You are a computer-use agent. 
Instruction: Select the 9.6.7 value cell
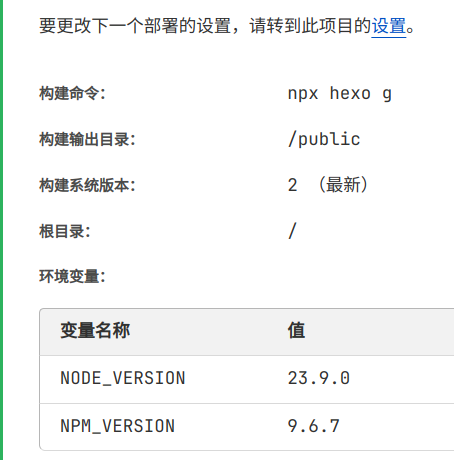[313, 426]
